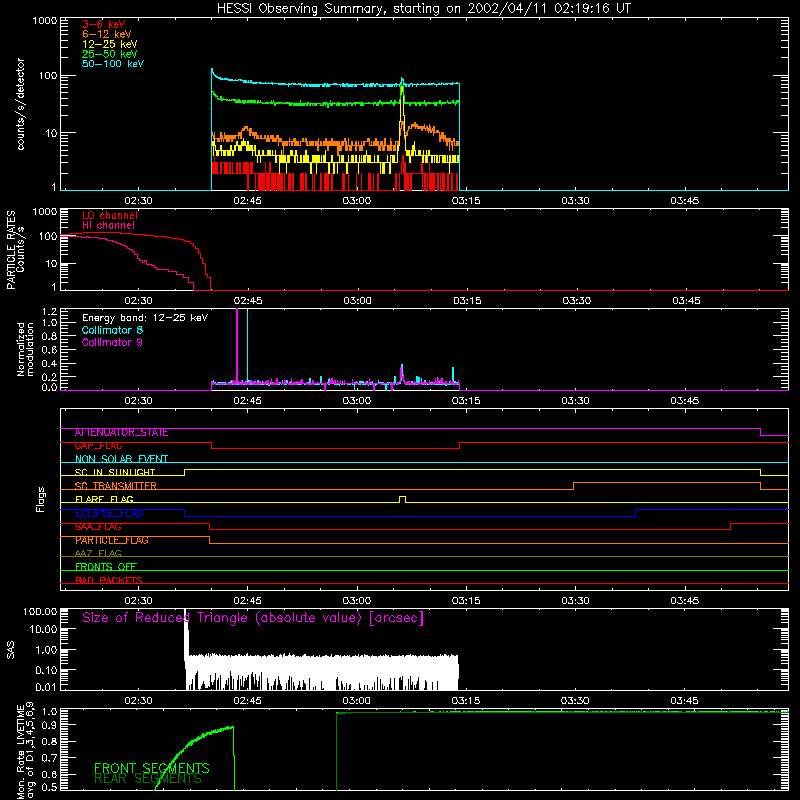Viewport: 800px width, 800px height.
Task: Click the ECLIPSE_FLAG step-up on the blue line
Action: pos(636,513)
